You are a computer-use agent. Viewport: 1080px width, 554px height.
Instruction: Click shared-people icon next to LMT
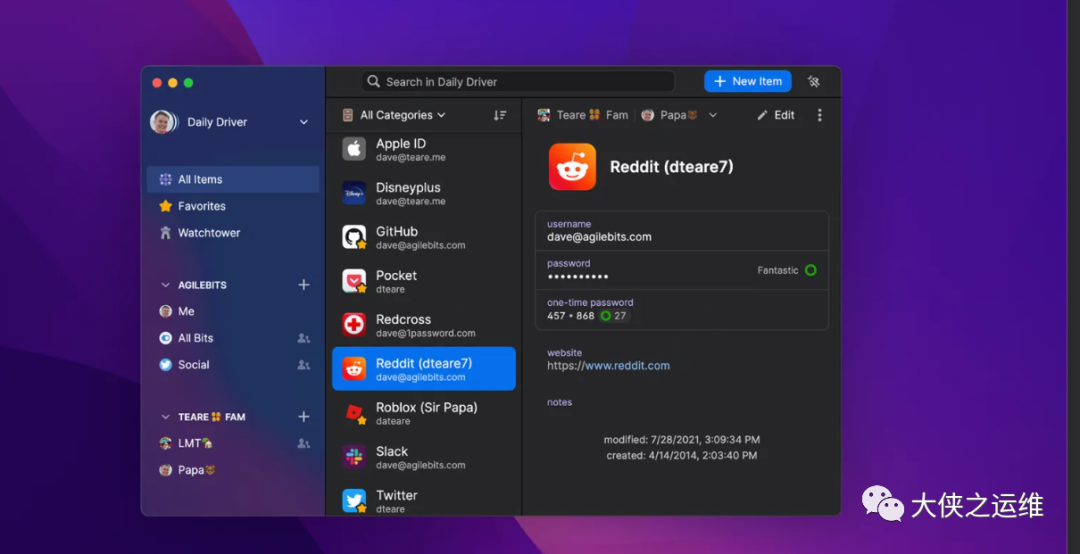(x=304, y=444)
